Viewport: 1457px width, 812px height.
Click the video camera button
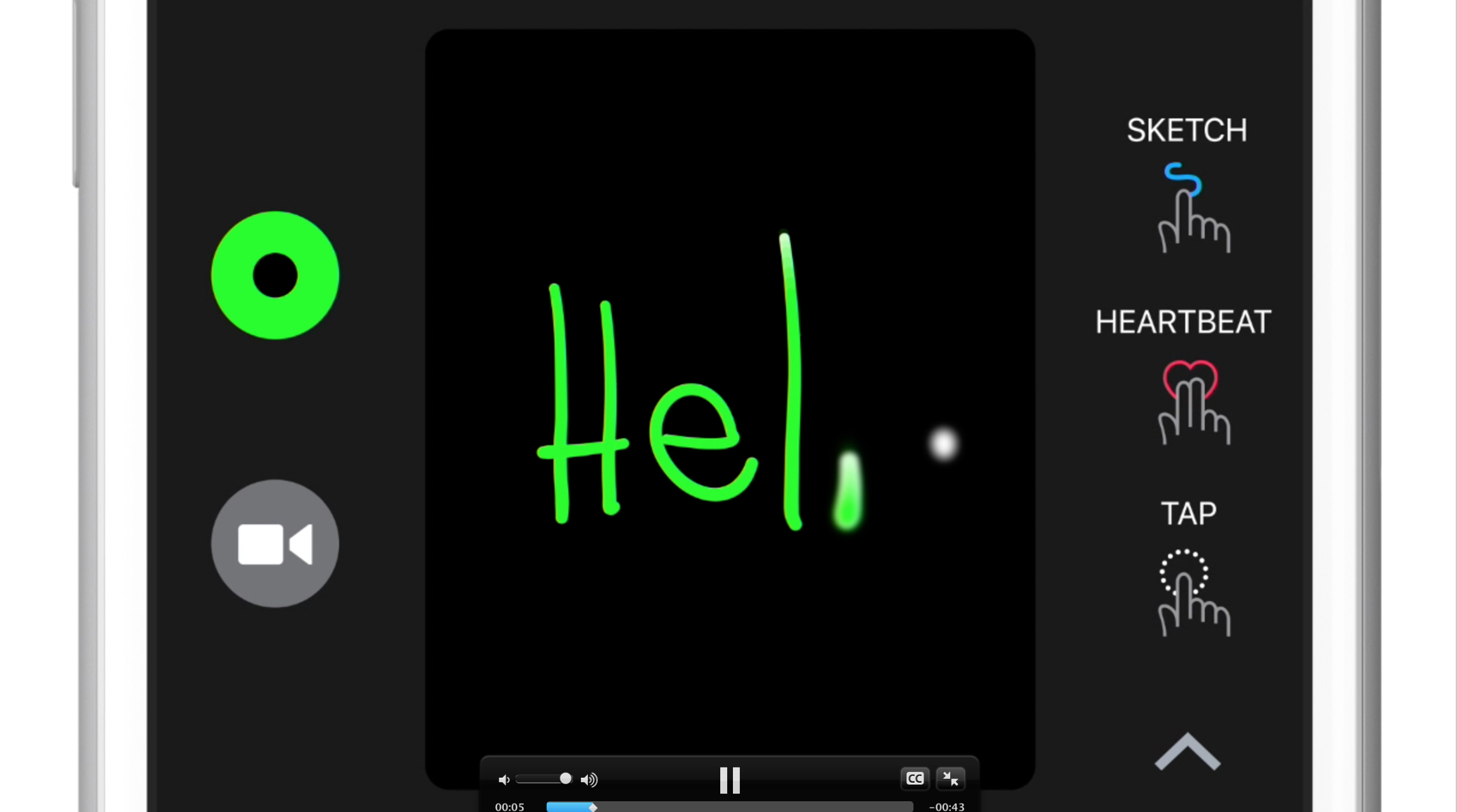point(275,543)
